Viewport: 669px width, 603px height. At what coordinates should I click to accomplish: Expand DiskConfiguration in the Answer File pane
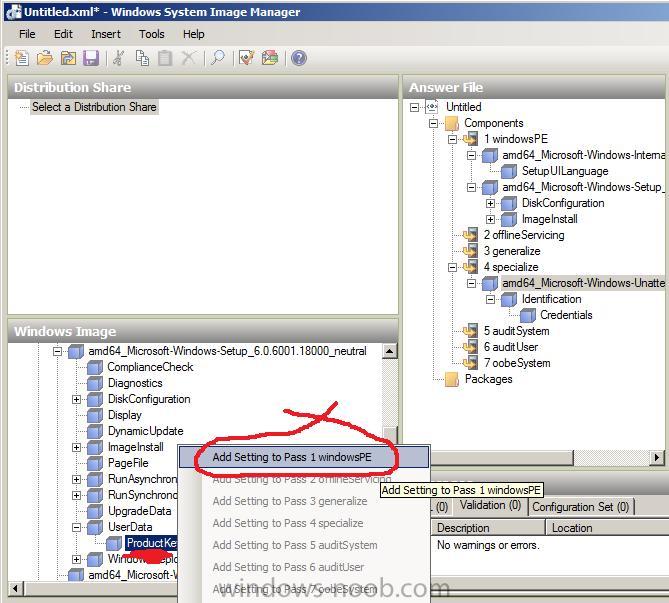tap(491, 203)
